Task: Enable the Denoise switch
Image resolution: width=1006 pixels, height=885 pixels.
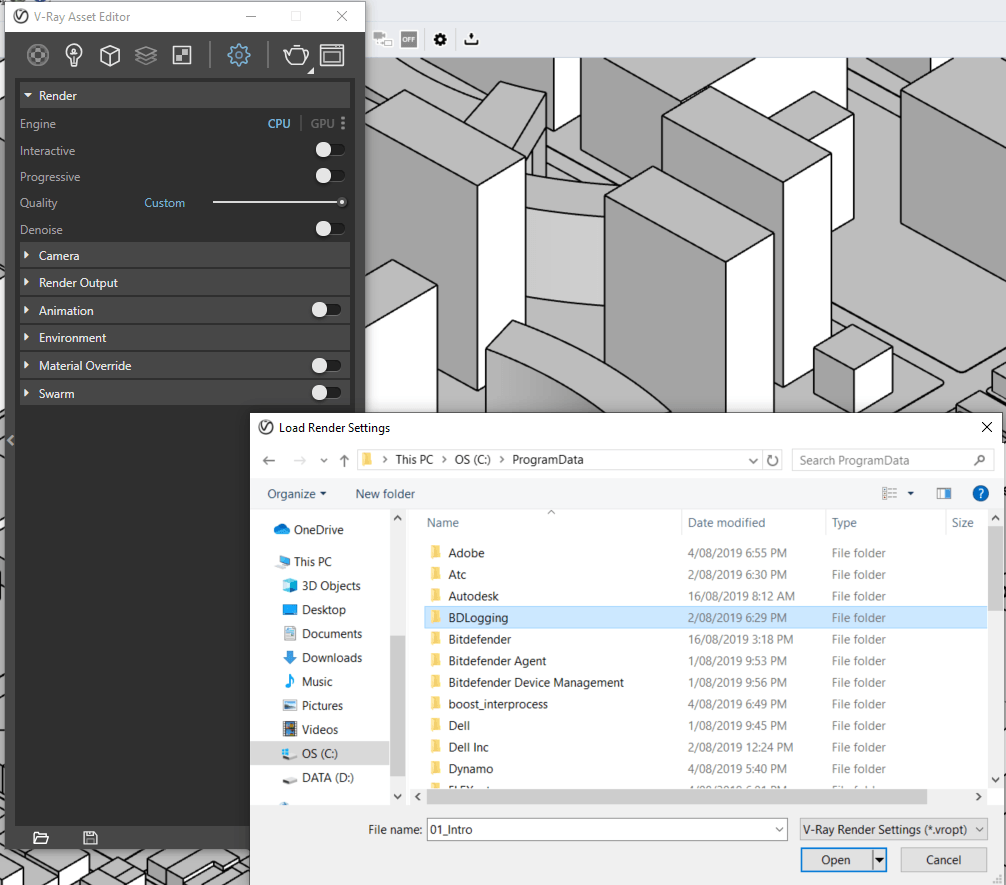Action: 330,228
